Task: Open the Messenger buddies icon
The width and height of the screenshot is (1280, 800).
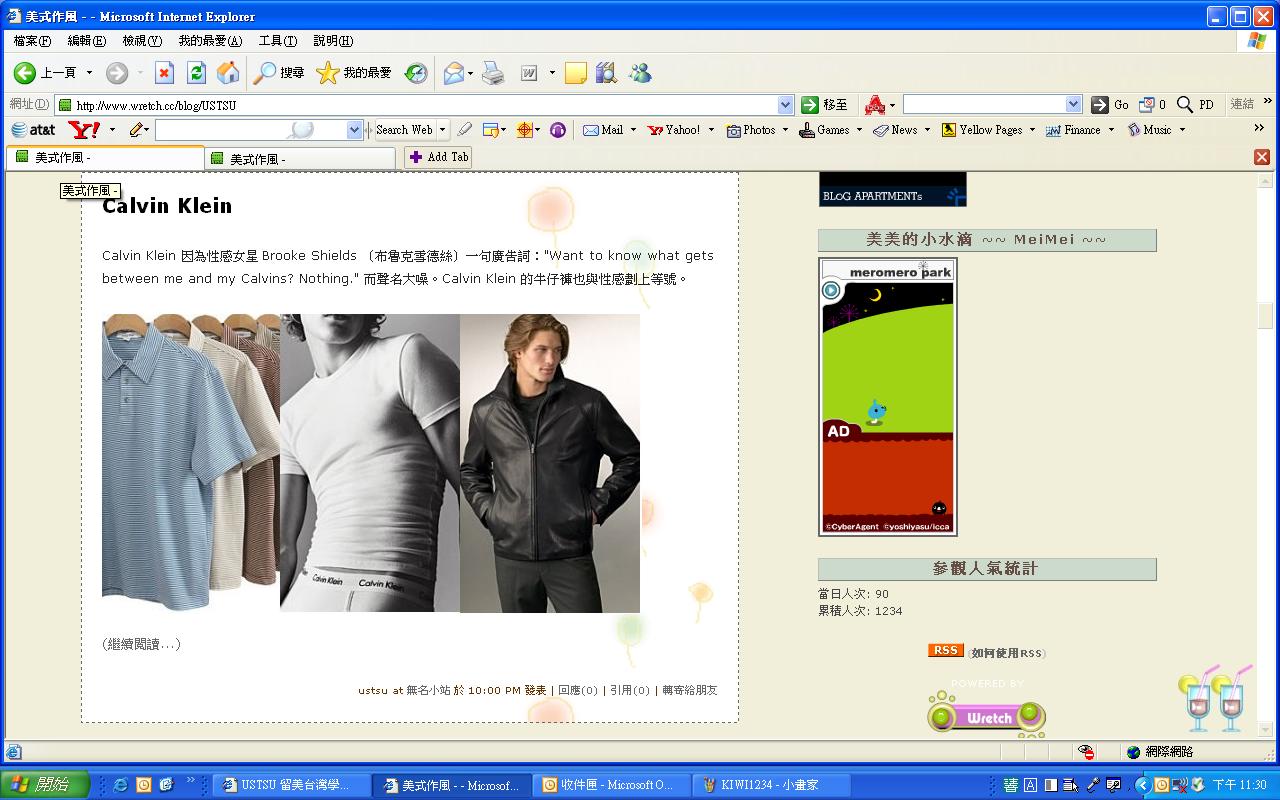Action: point(640,73)
